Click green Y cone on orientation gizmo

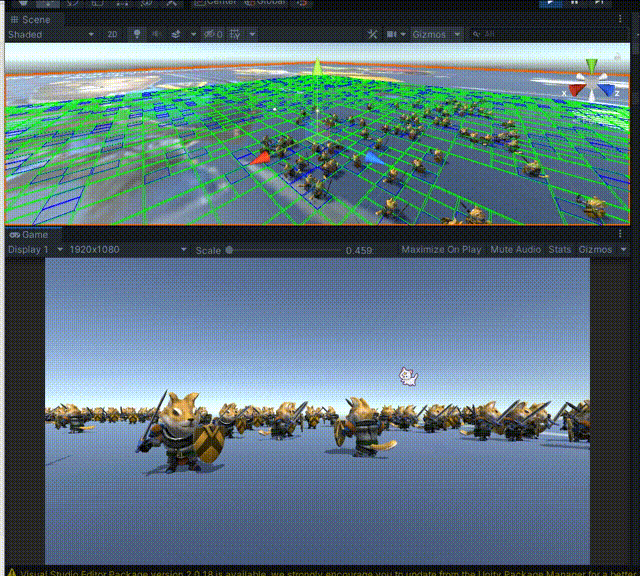[x=591, y=65]
